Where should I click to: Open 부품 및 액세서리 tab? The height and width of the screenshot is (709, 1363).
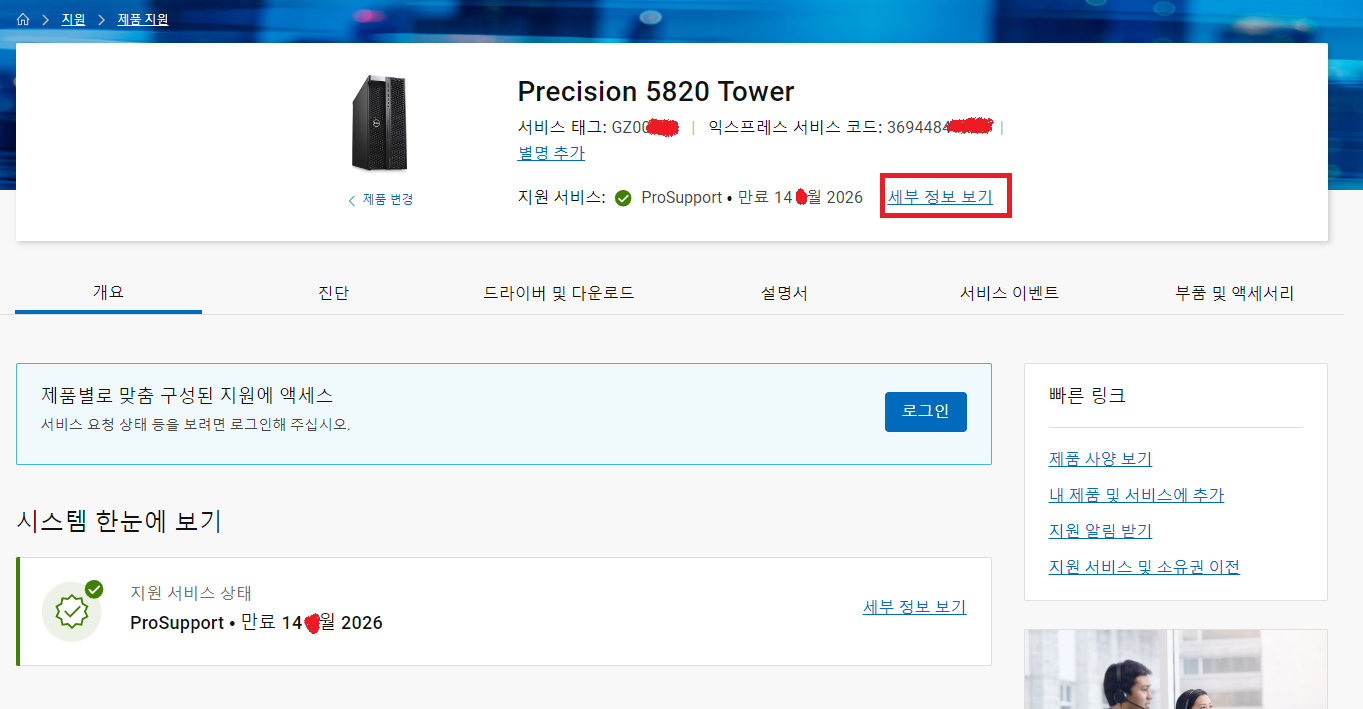[1235, 293]
